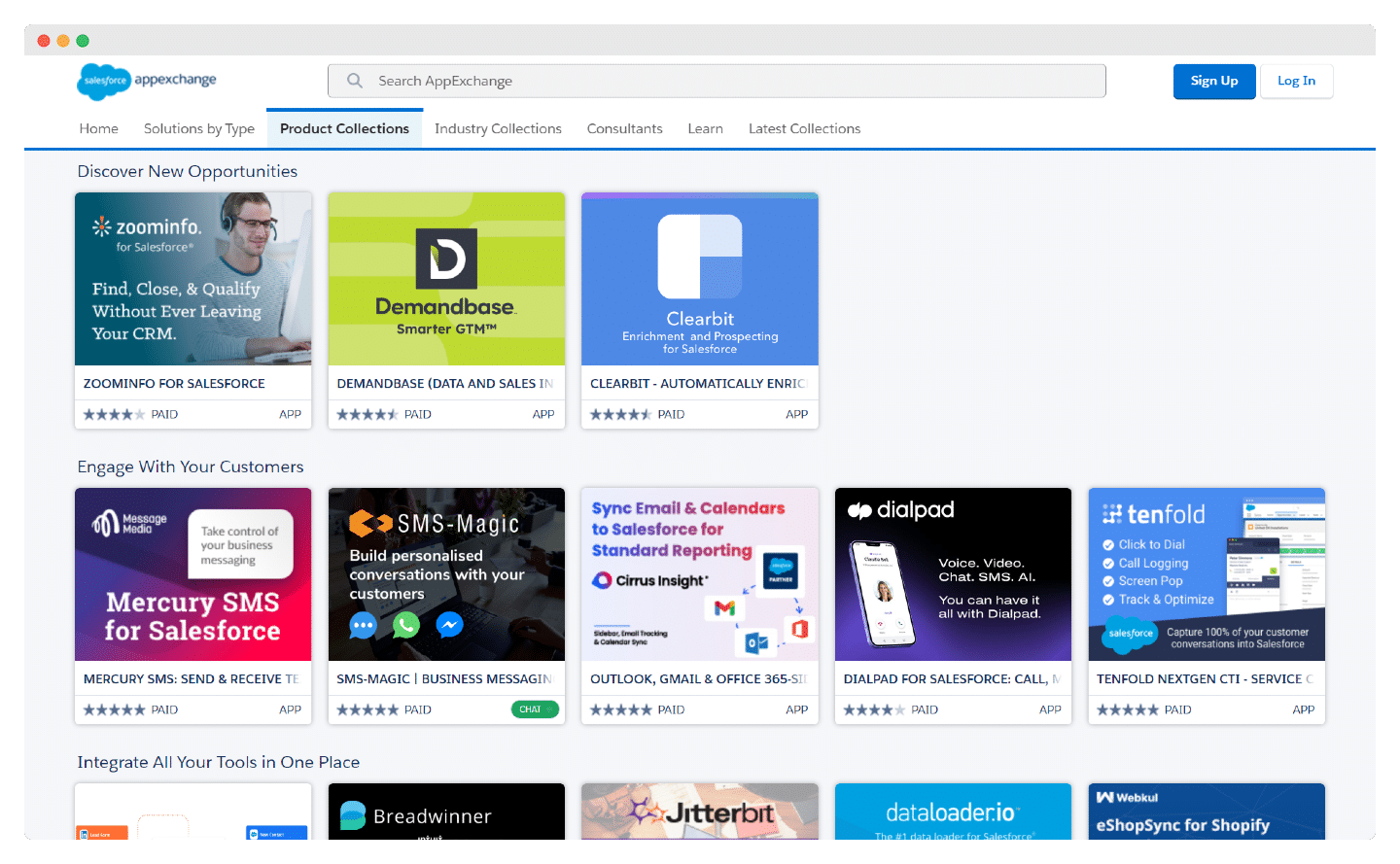Click the tenfold logo
This screenshot has height=864, width=1400.
[x=1153, y=514]
